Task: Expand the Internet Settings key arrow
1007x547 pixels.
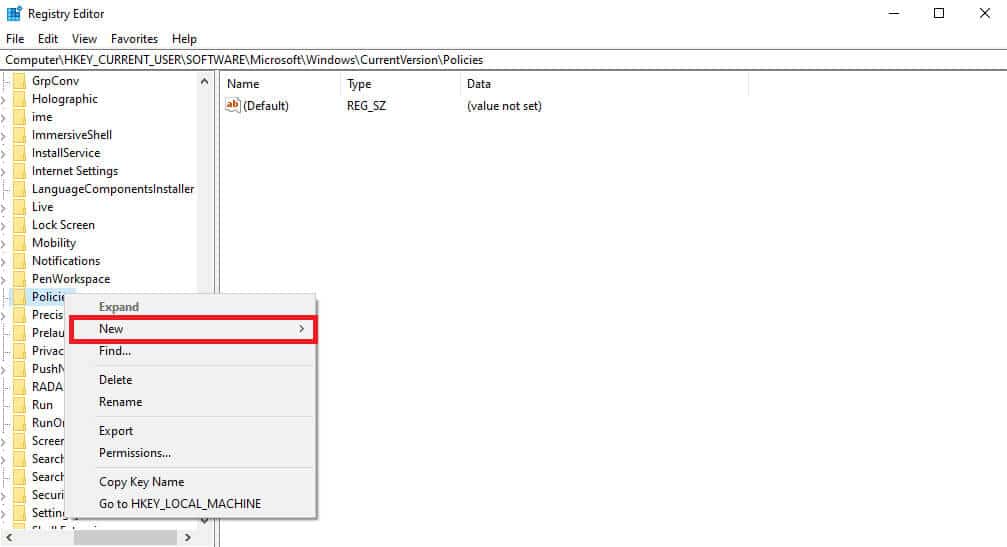Action: 4,171
